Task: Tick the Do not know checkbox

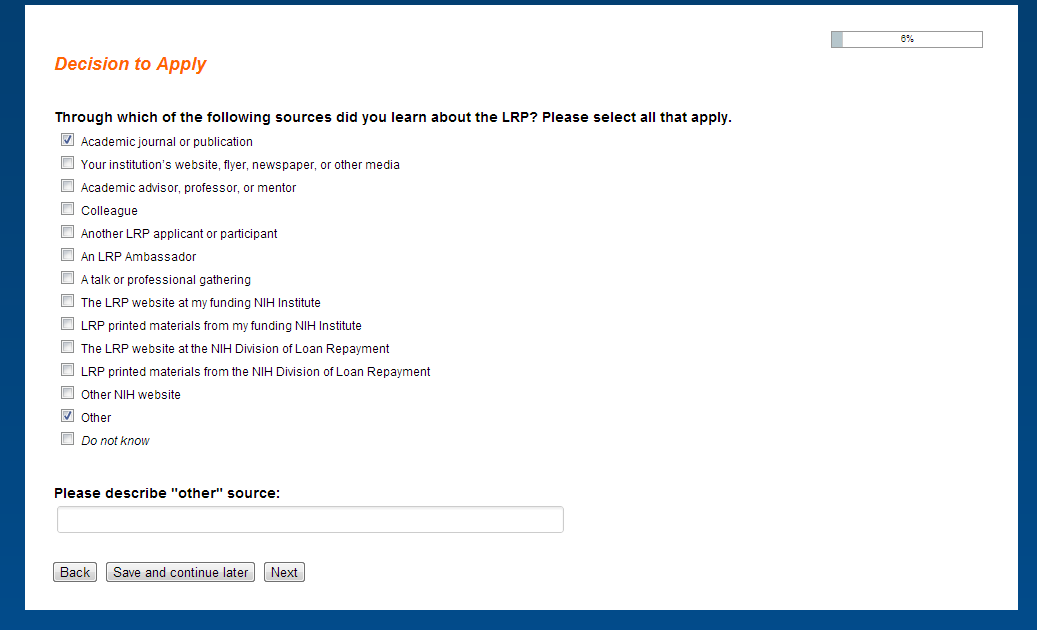Action: click(67, 439)
